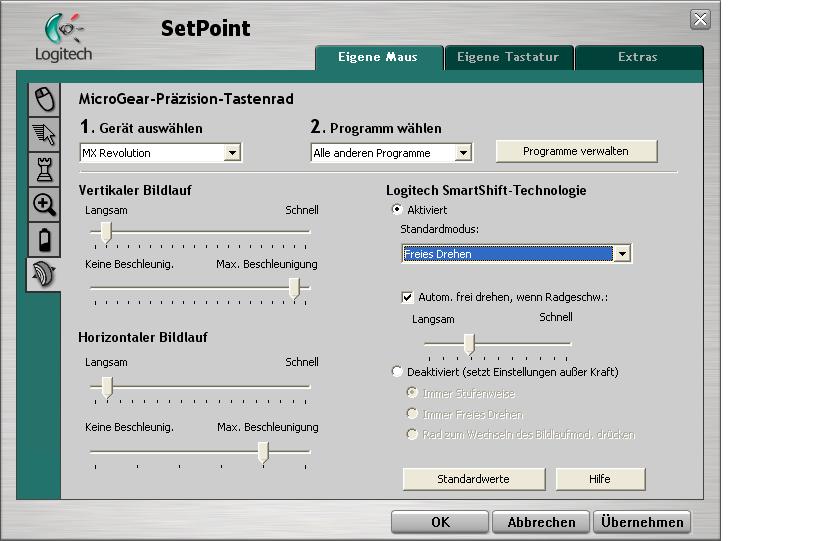Open the mouse button settings icon
Screen dimensions: 840x541
44,99
